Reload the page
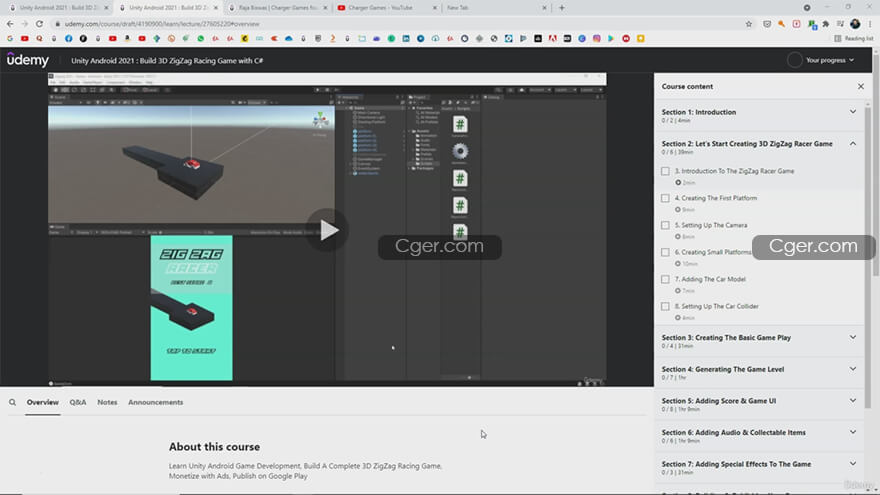 (x=39, y=24)
